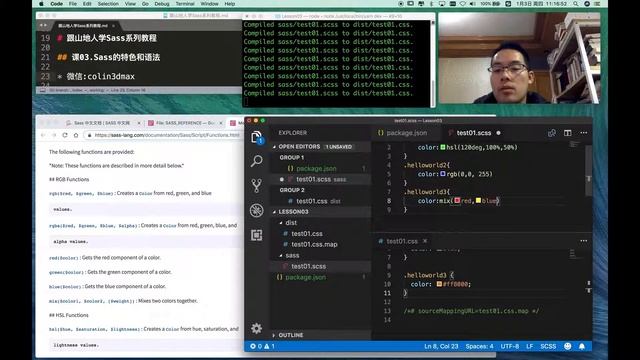Open the Extensions view in activity bar
The width and height of the screenshot is (640, 360).
click(256, 235)
